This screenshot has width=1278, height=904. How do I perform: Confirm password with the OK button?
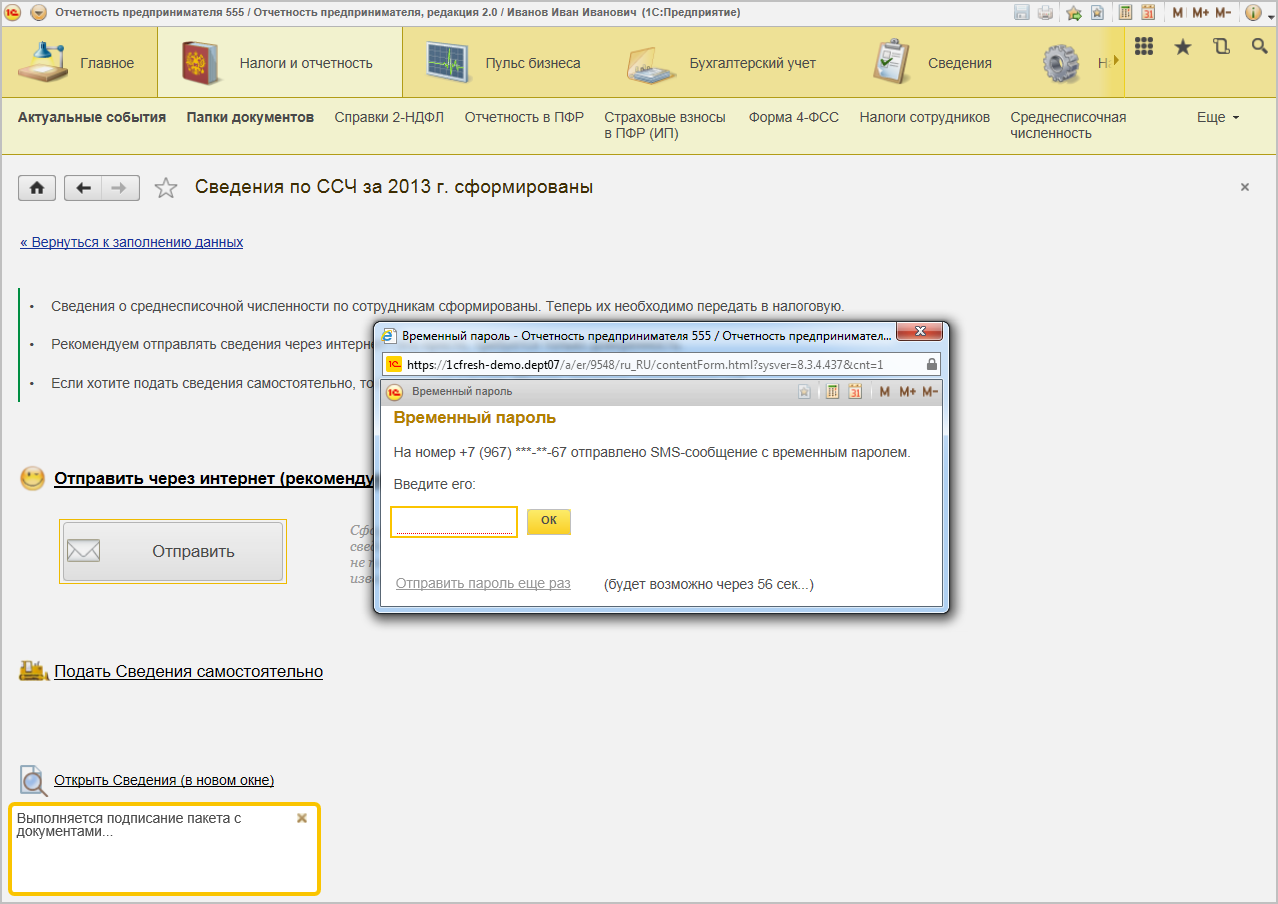tap(548, 521)
